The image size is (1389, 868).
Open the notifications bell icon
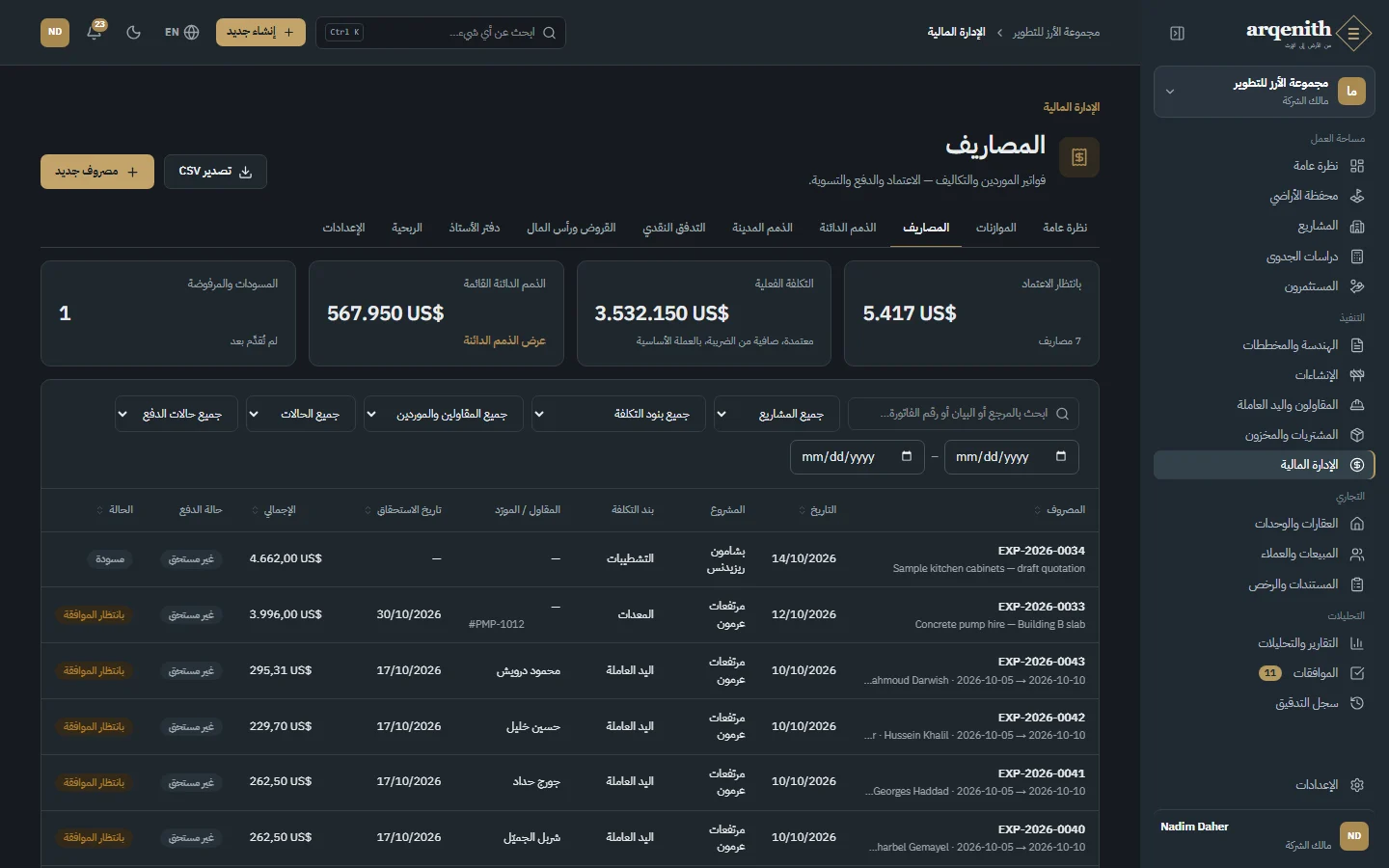click(x=95, y=32)
